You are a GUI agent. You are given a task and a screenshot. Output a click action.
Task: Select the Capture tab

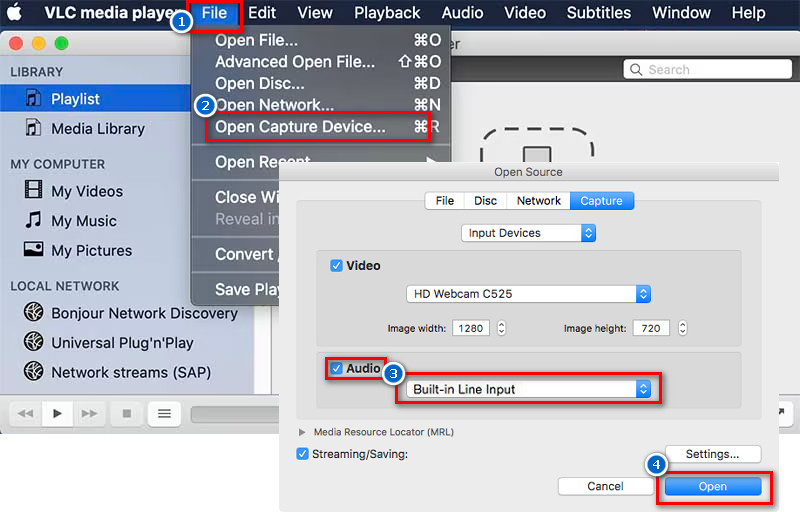602,201
